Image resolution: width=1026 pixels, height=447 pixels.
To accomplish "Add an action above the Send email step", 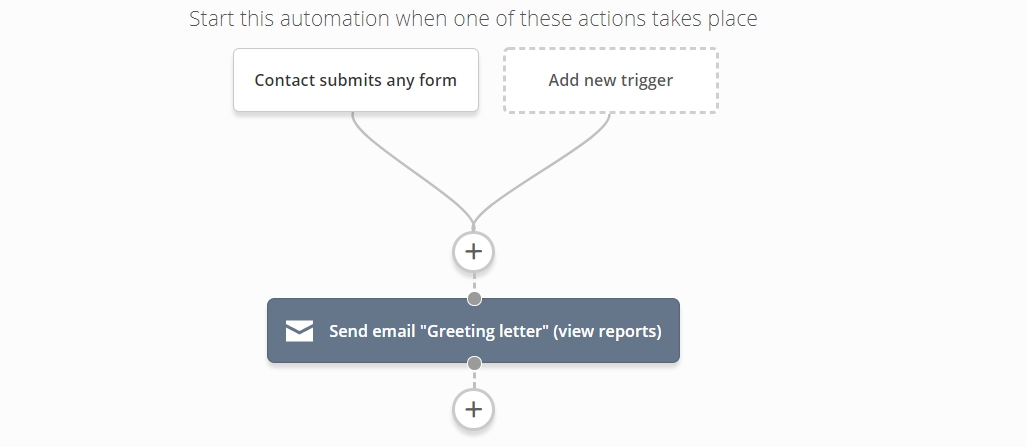I will pos(474,251).
